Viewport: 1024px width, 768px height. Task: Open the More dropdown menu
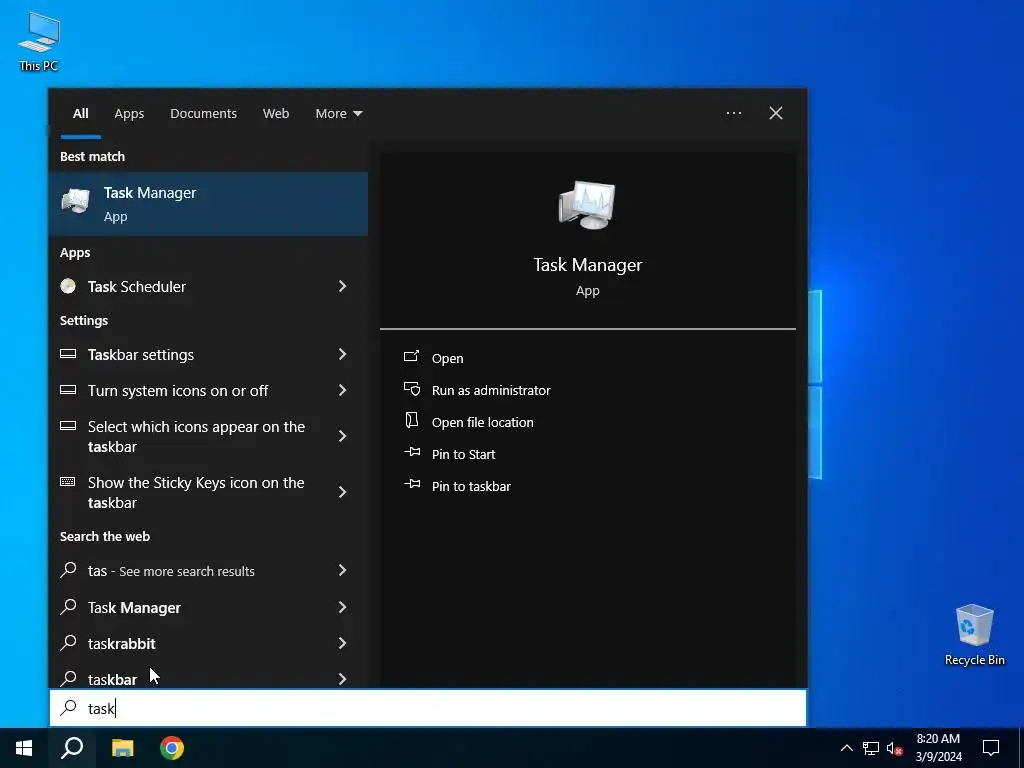[x=338, y=114]
